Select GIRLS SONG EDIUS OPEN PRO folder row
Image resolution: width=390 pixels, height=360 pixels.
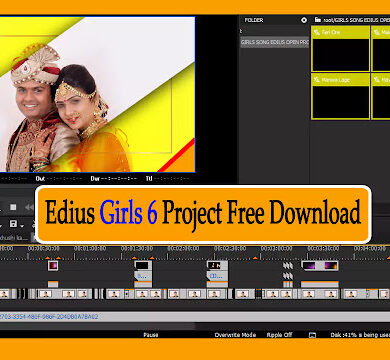pos(275,42)
